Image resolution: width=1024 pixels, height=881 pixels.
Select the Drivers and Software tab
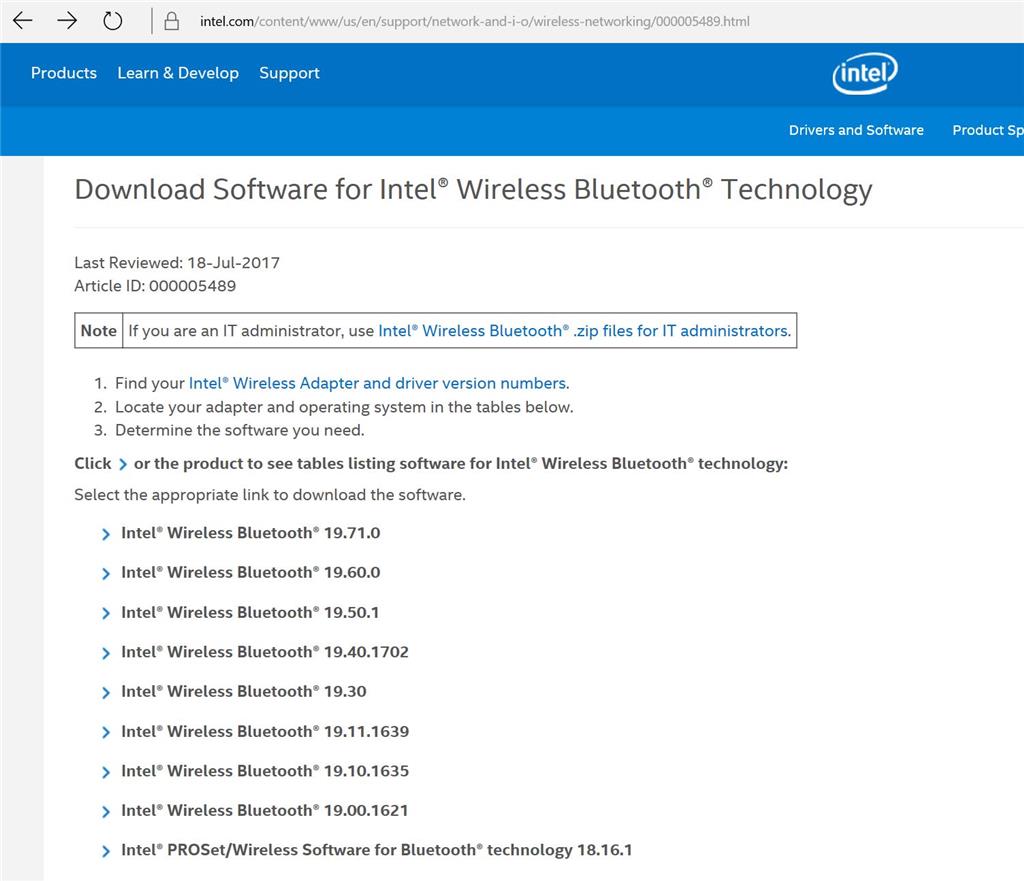point(856,130)
